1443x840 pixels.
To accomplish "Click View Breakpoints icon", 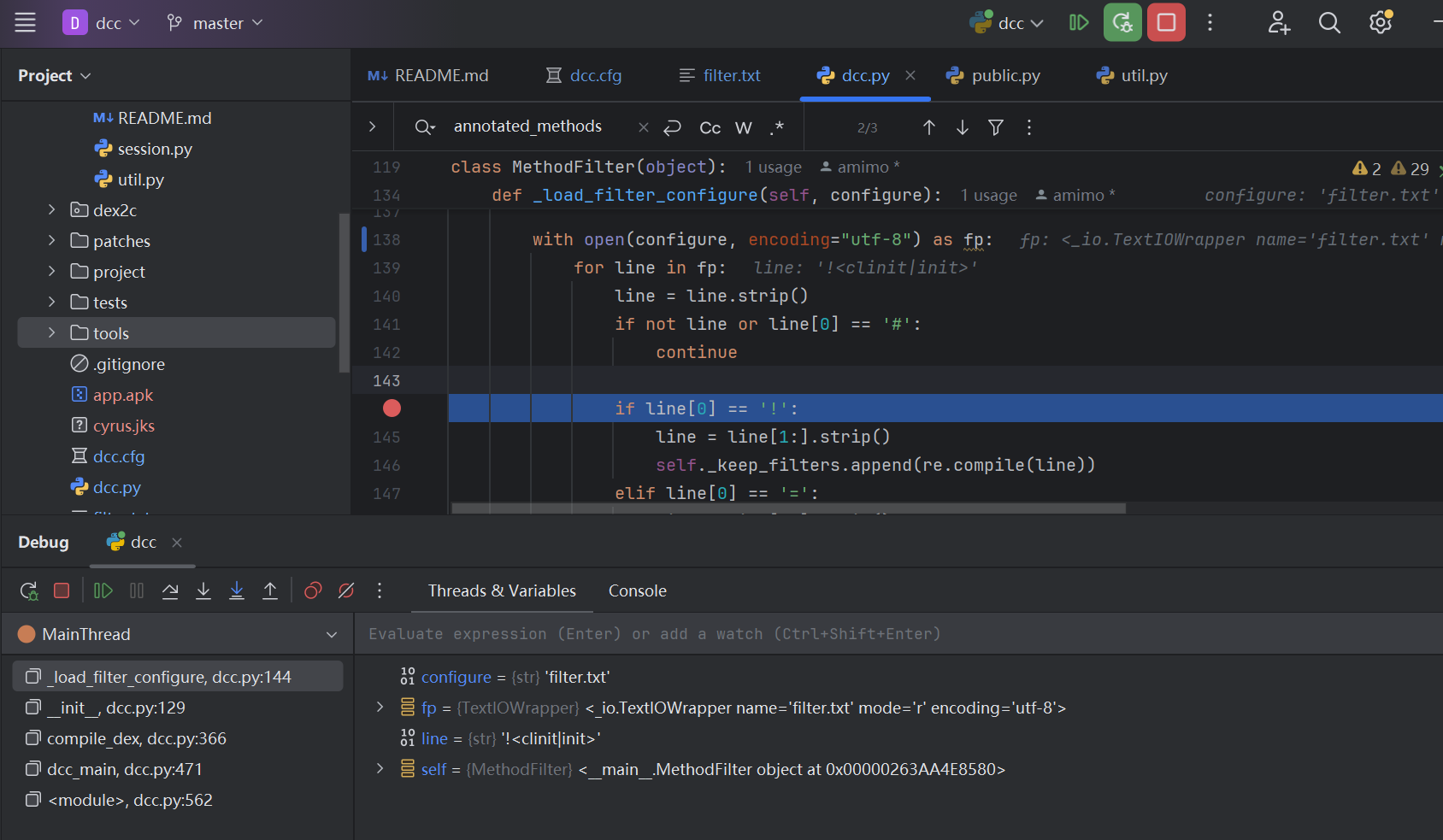I will coord(313,590).
